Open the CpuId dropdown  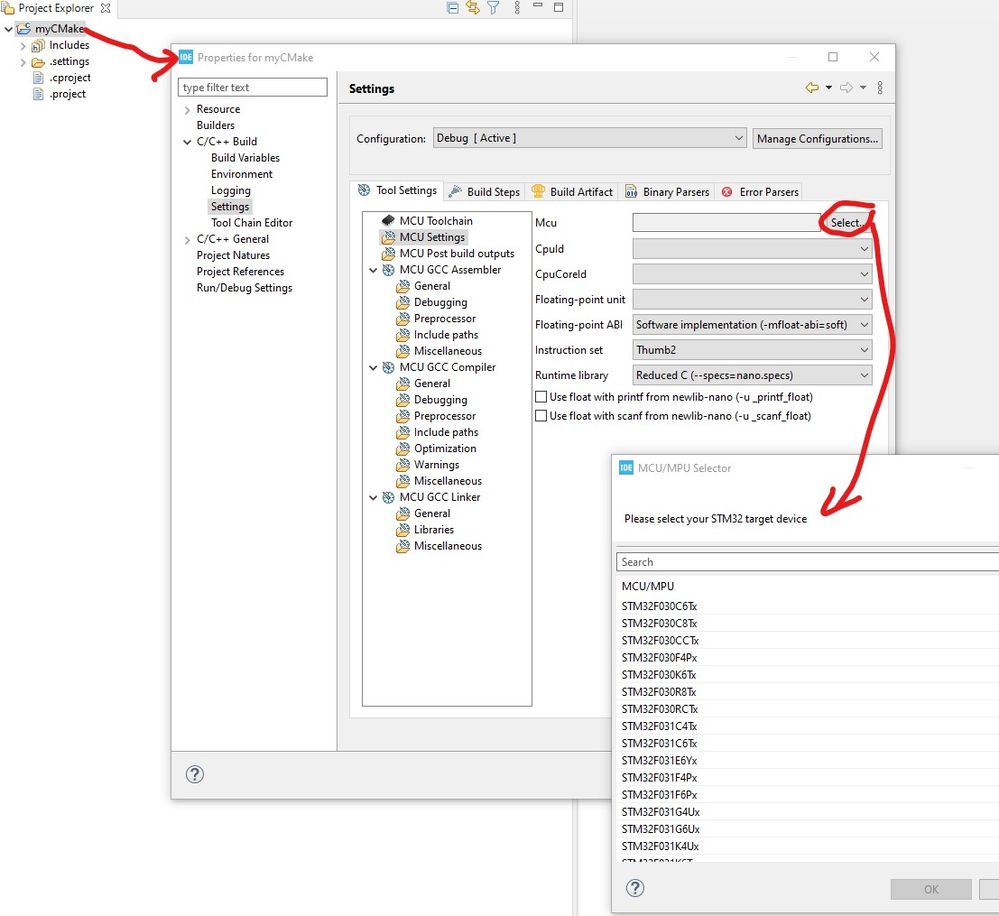[x=752, y=248]
